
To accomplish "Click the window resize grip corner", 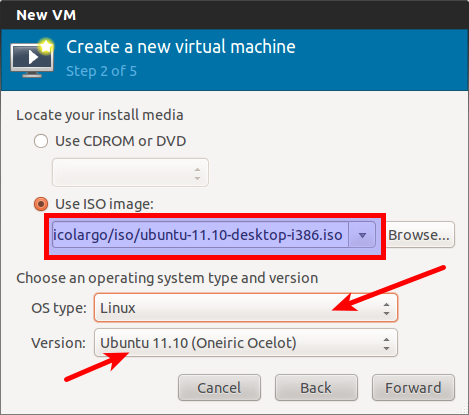I will 463,409.
